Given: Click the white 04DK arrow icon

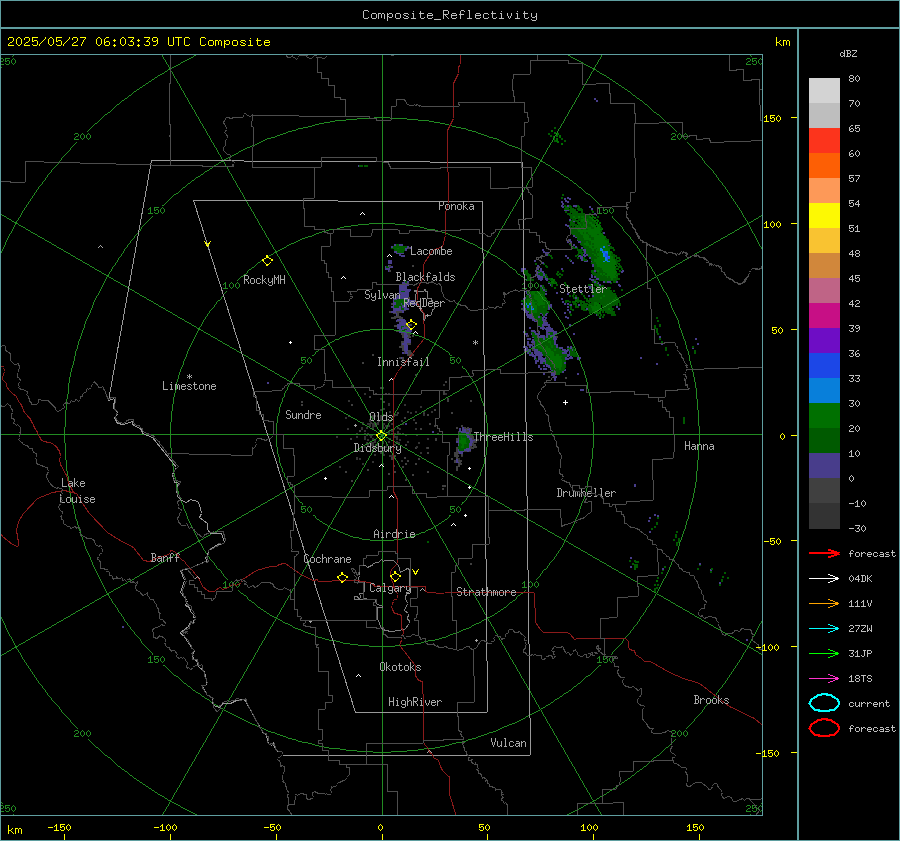Looking at the screenshot, I should pos(824,578).
